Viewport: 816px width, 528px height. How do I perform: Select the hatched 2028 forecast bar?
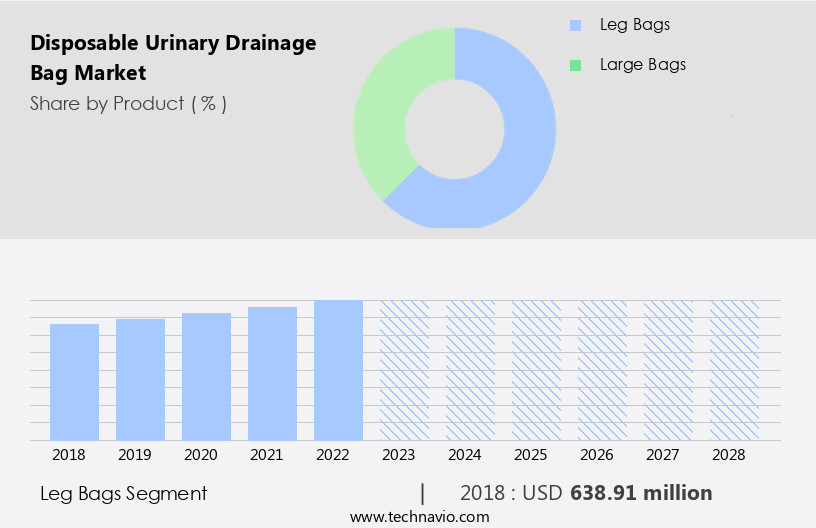(734, 370)
